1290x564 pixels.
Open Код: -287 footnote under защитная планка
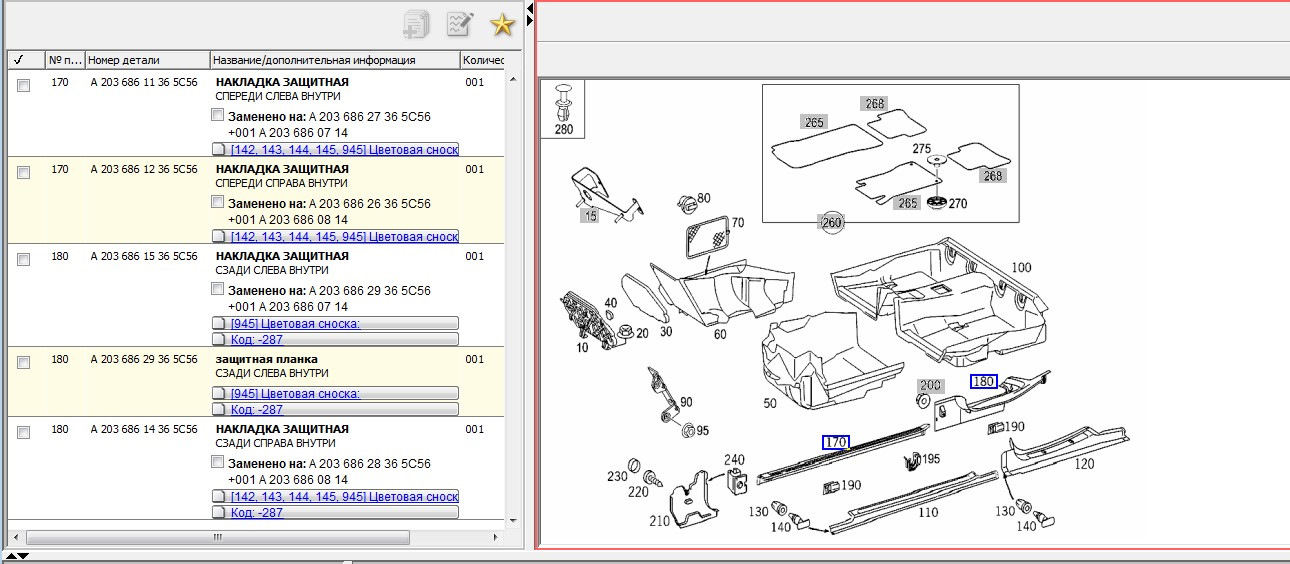335,410
